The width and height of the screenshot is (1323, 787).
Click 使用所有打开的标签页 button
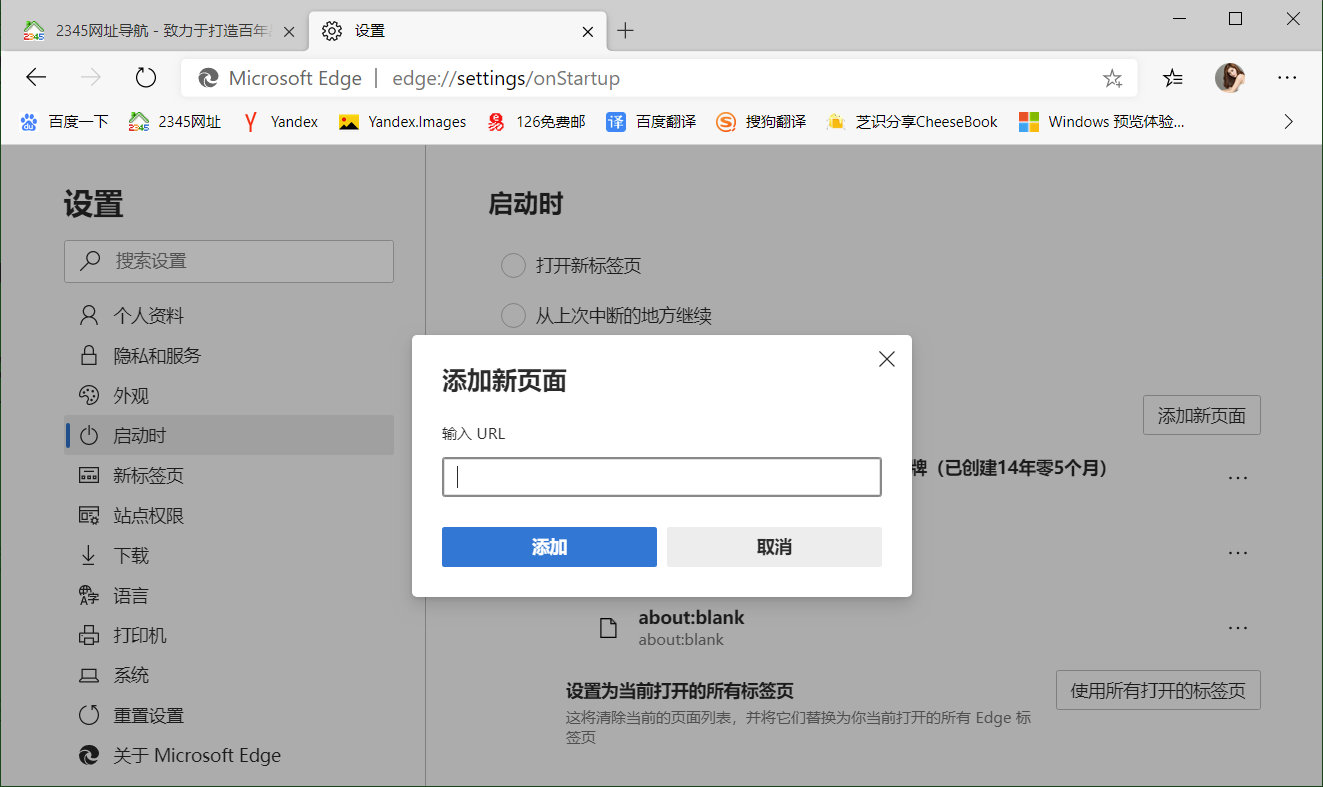(x=1158, y=690)
